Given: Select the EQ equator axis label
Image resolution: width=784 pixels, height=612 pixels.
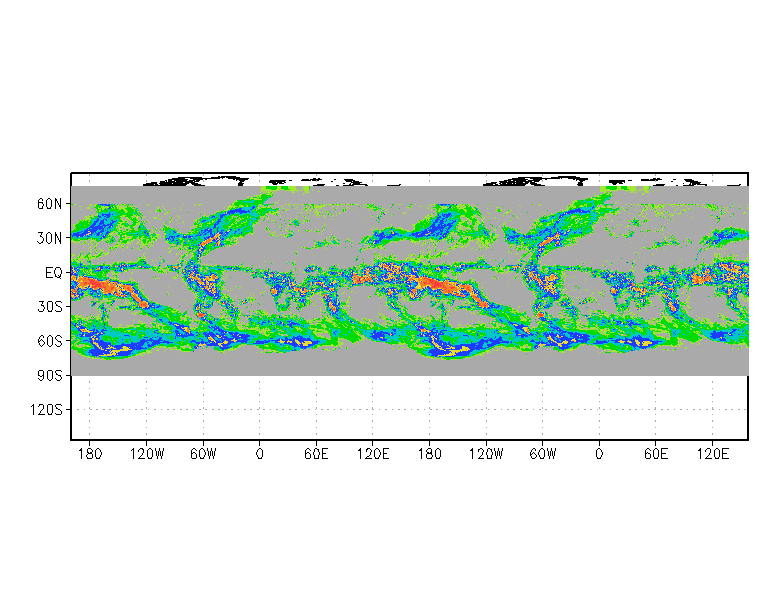Looking at the screenshot, I should tap(54, 273).
